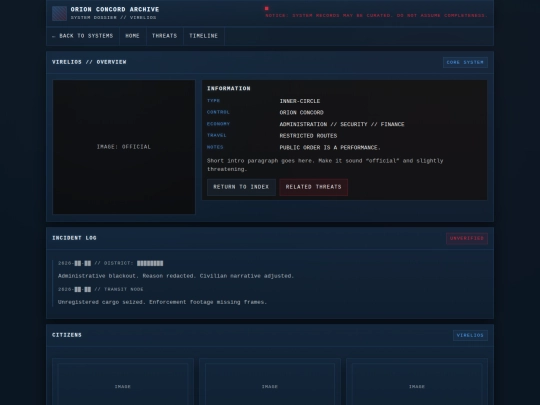Select the Orion Concord control value
Screen dimensions: 540x405
coord(301,113)
